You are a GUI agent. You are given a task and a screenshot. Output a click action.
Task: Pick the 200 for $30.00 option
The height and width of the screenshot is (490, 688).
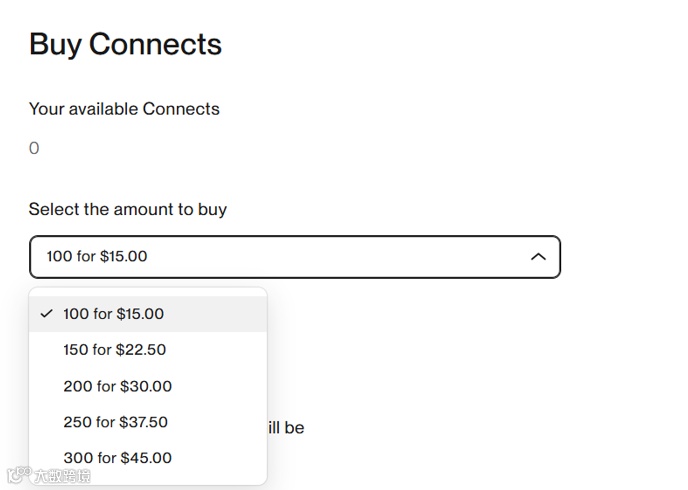(117, 386)
